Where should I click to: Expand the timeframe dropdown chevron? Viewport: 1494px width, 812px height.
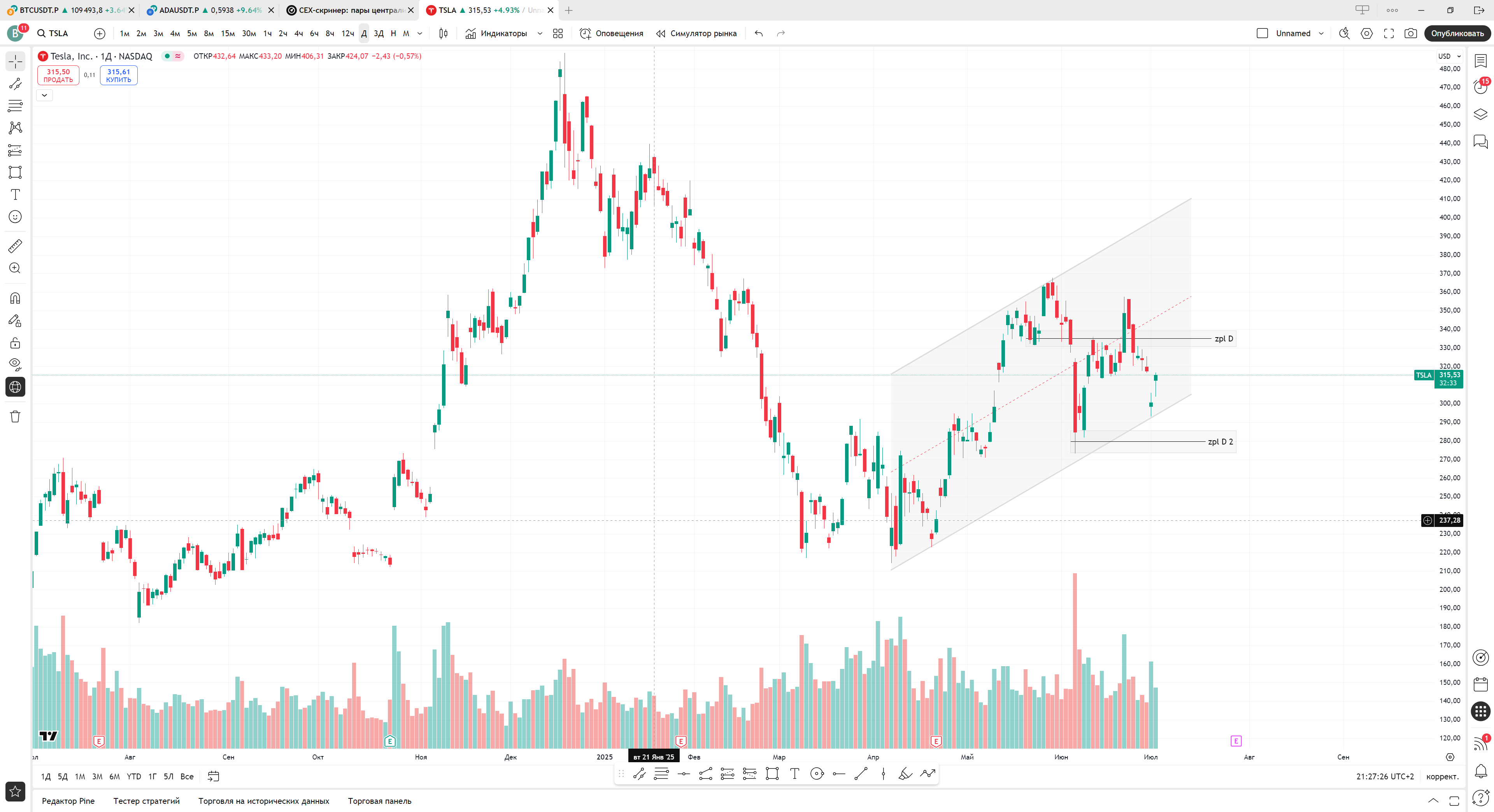click(420, 33)
